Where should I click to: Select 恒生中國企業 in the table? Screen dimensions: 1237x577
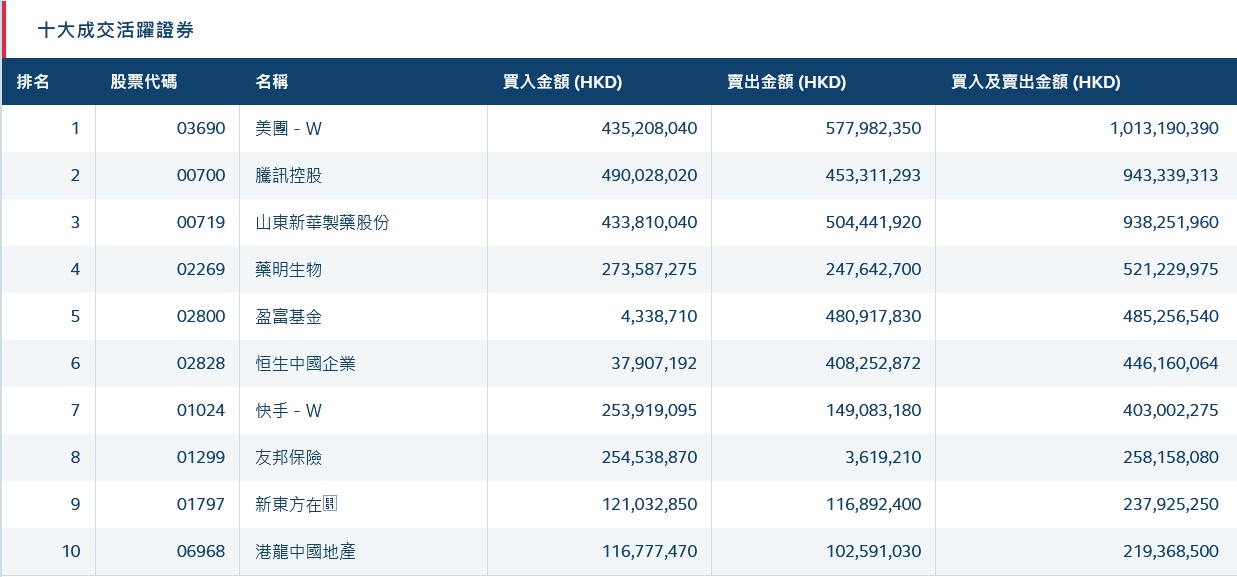tap(305, 363)
